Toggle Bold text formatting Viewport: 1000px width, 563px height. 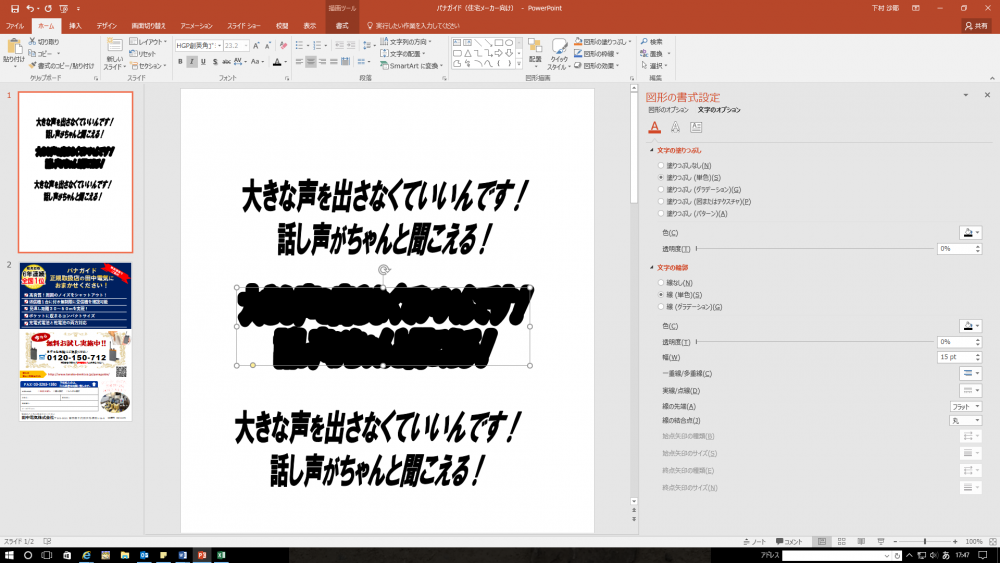(181, 62)
